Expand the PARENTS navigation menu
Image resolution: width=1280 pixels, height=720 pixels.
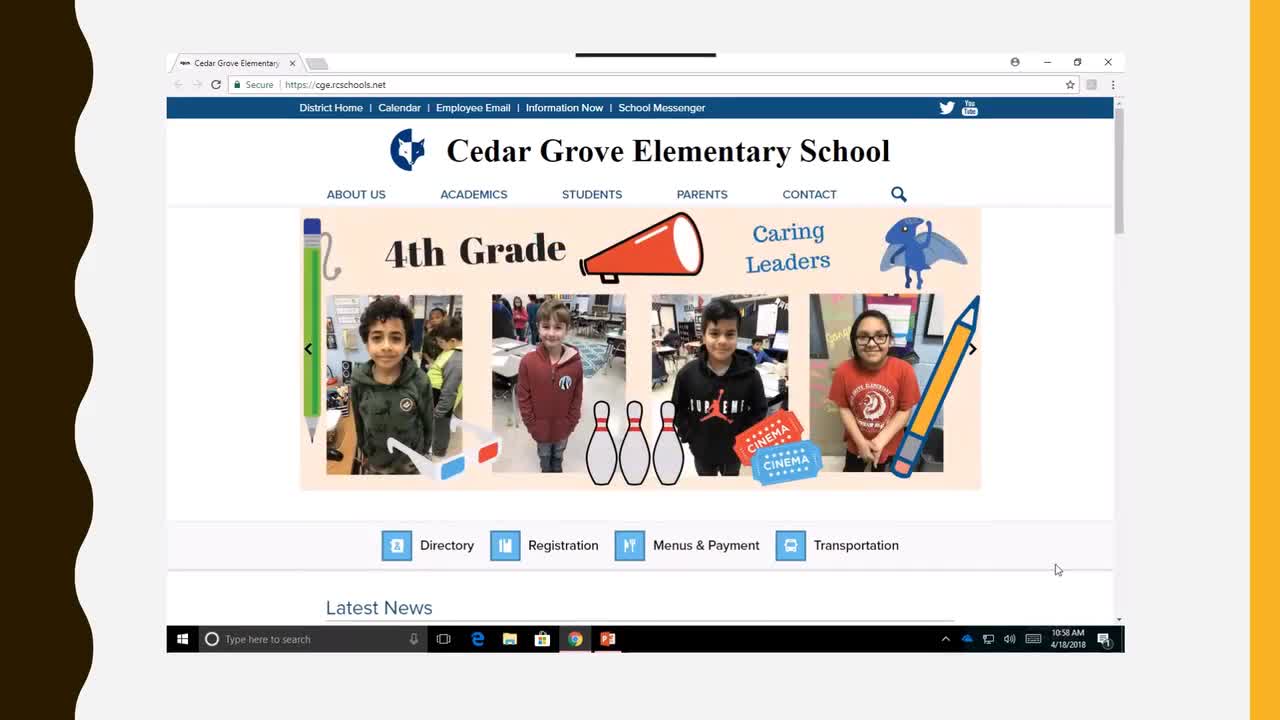702,194
